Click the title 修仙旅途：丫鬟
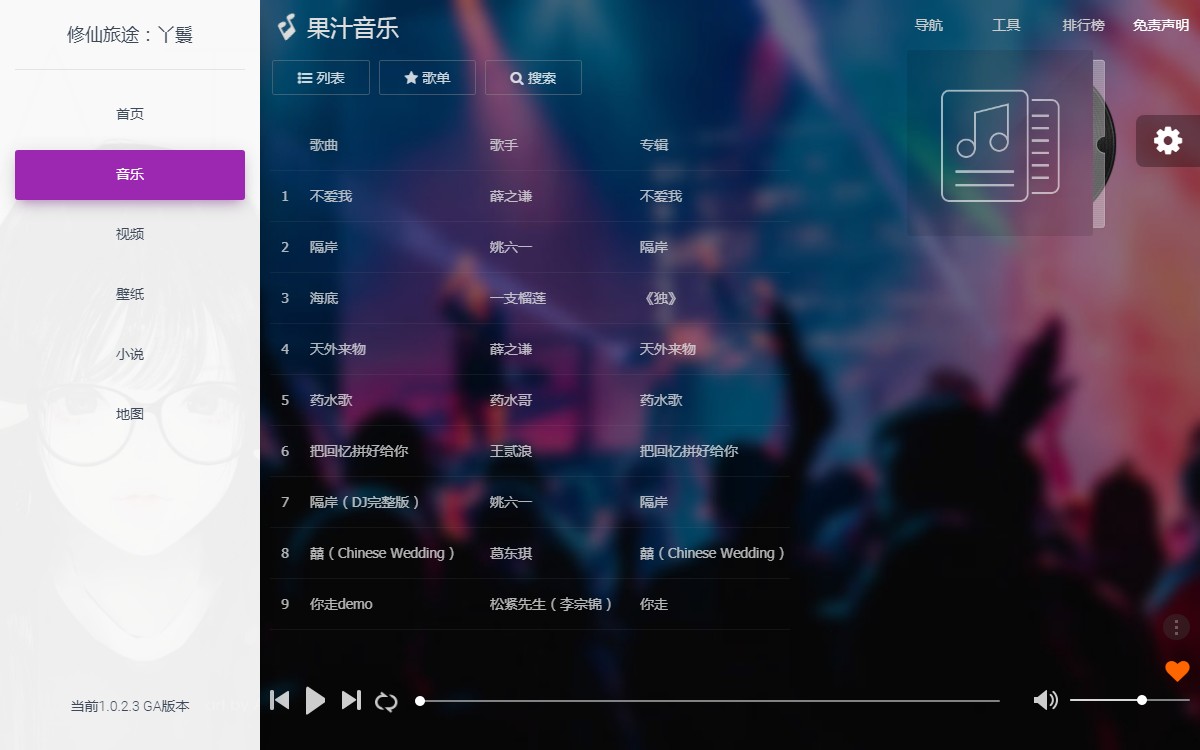Image resolution: width=1200 pixels, height=750 pixels. pyautogui.click(x=130, y=35)
